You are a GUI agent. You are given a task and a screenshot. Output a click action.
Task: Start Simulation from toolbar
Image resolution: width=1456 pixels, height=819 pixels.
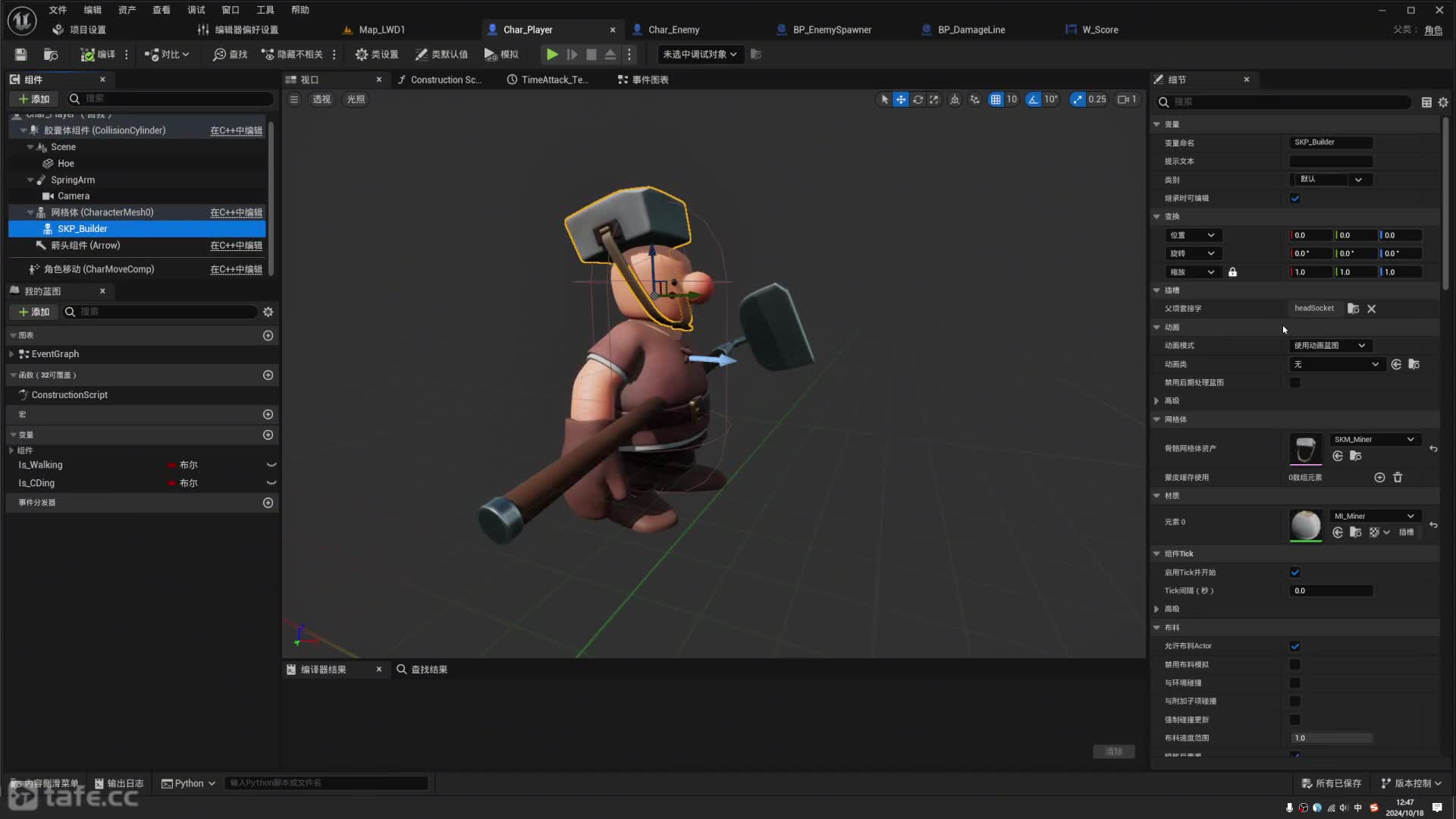pyautogui.click(x=501, y=54)
